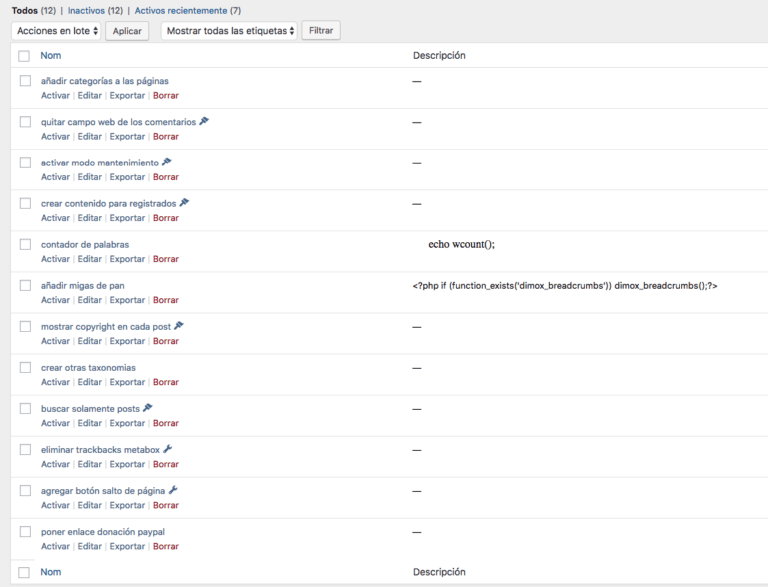Screen dimensions: 768x587
Task: Borrar the añadir categorías a las páginas snippet
Action: pos(166,96)
